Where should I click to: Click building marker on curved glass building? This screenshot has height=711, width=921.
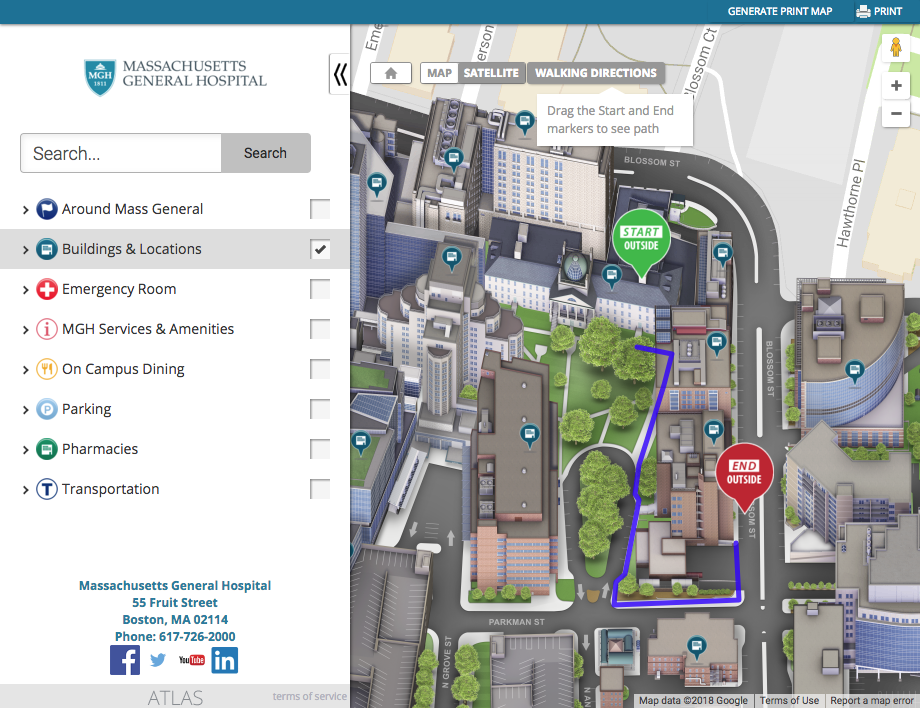click(855, 371)
